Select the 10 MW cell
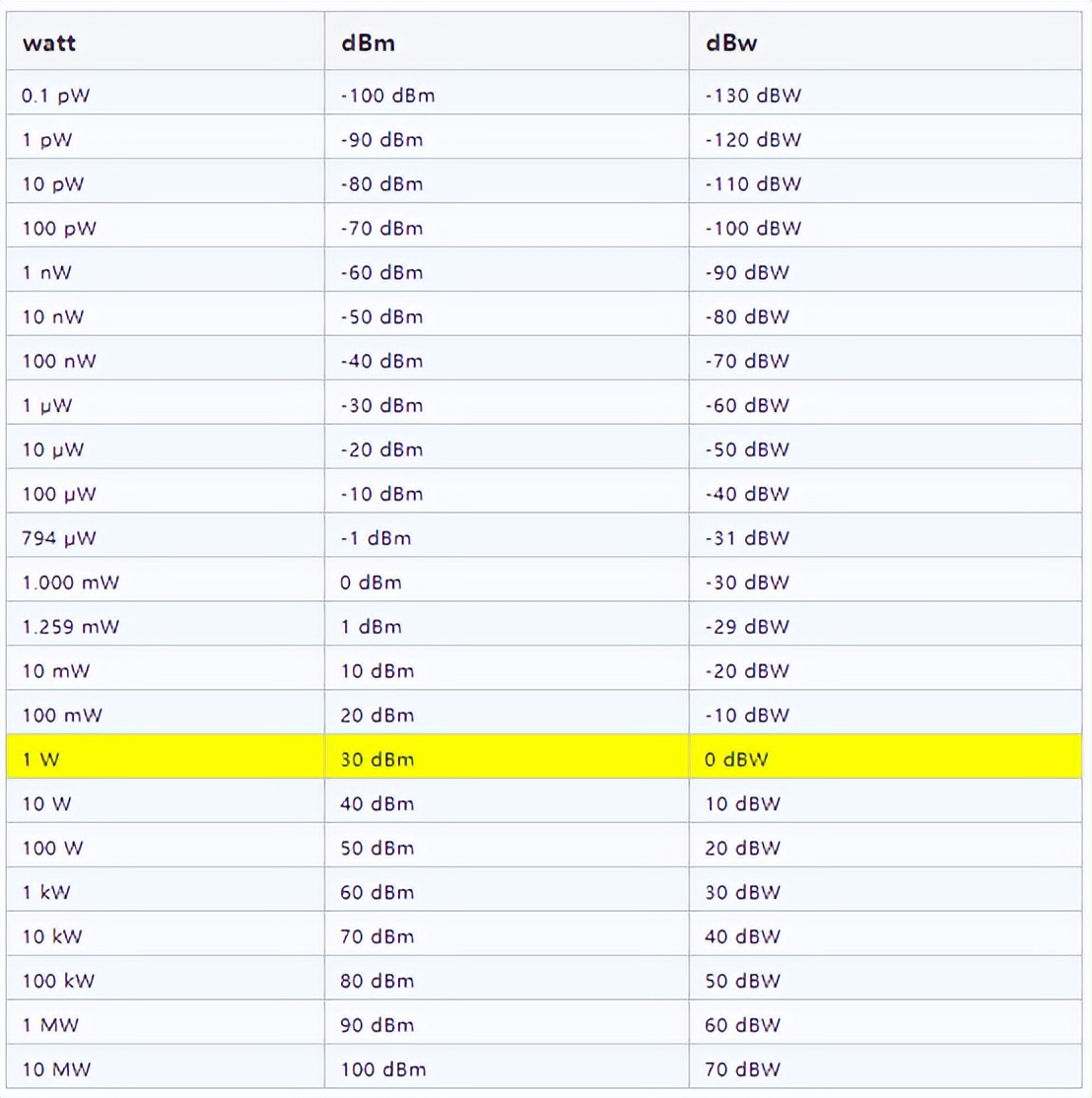The image size is (1092, 1098). coord(56,1069)
